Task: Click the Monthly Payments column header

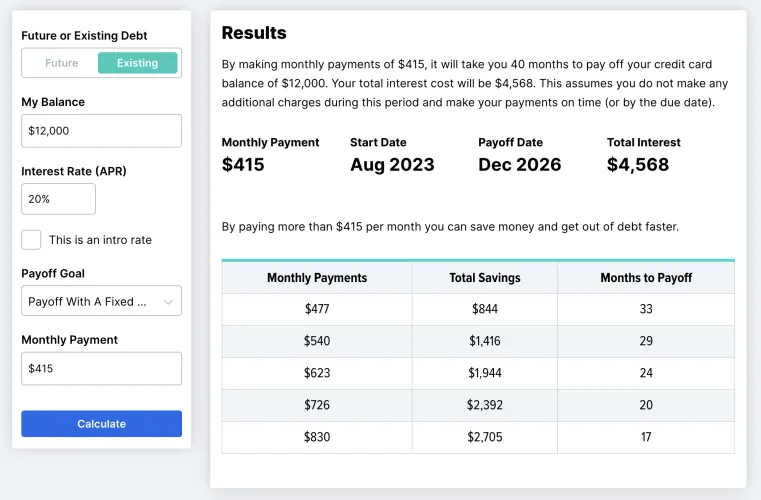Action: click(317, 278)
